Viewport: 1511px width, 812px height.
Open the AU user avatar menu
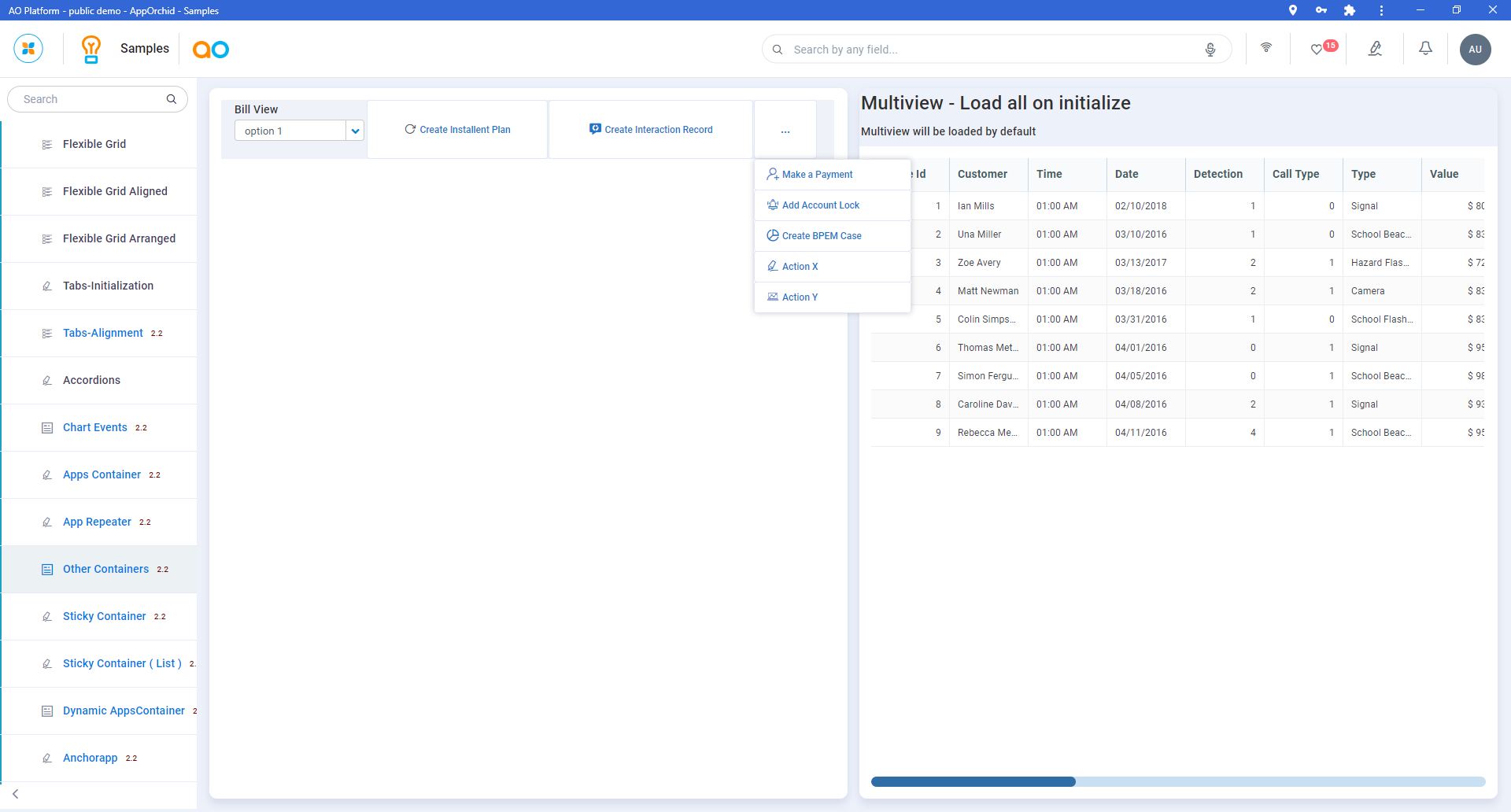(1475, 50)
